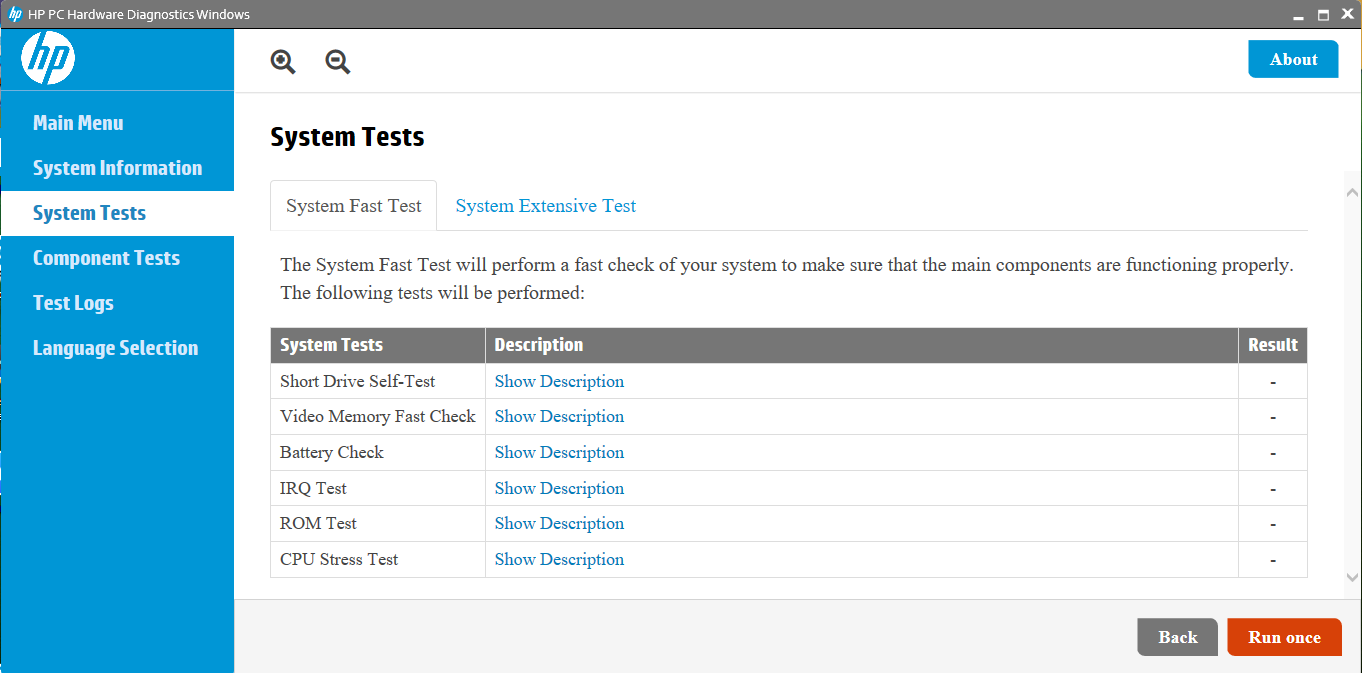Show ROM Test description
The image size is (1362, 673).
tap(559, 523)
